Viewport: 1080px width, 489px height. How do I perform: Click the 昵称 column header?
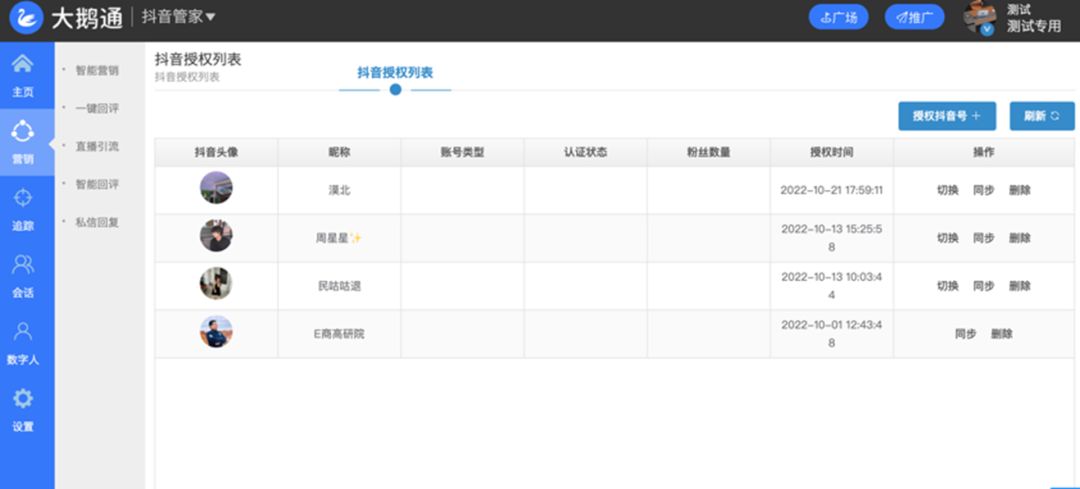[339, 152]
